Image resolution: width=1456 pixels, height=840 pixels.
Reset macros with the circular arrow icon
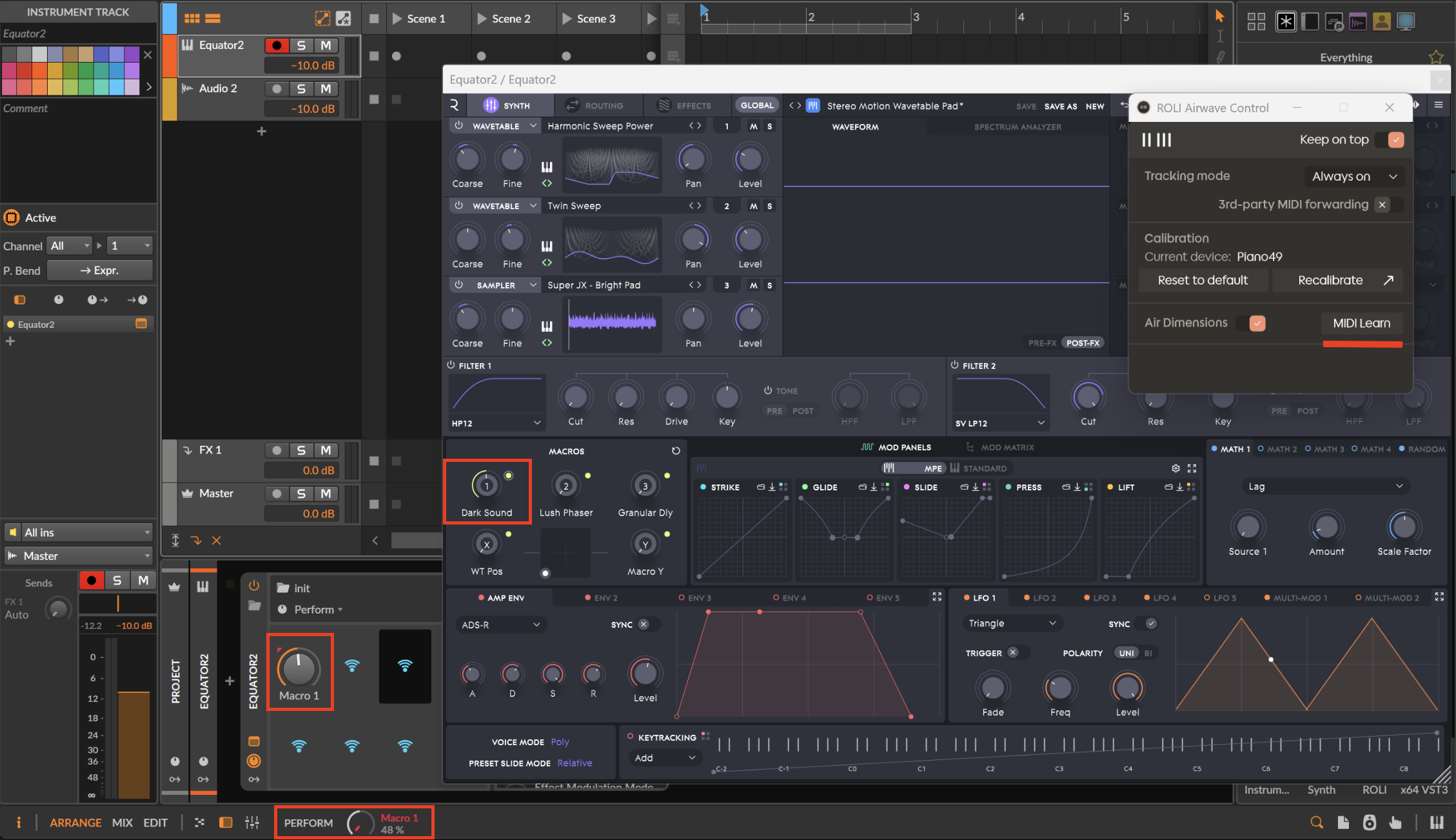point(675,451)
